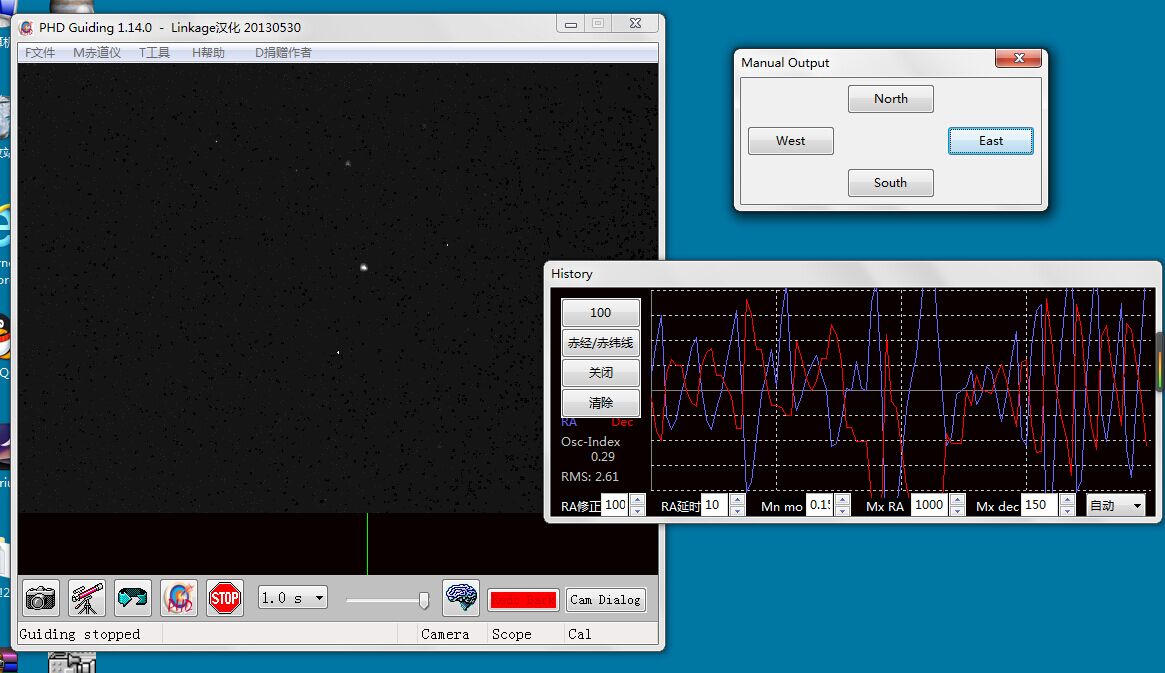Click the telescope connect icon
Viewport: 1165px width, 673px height.
(x=87, y=598)
